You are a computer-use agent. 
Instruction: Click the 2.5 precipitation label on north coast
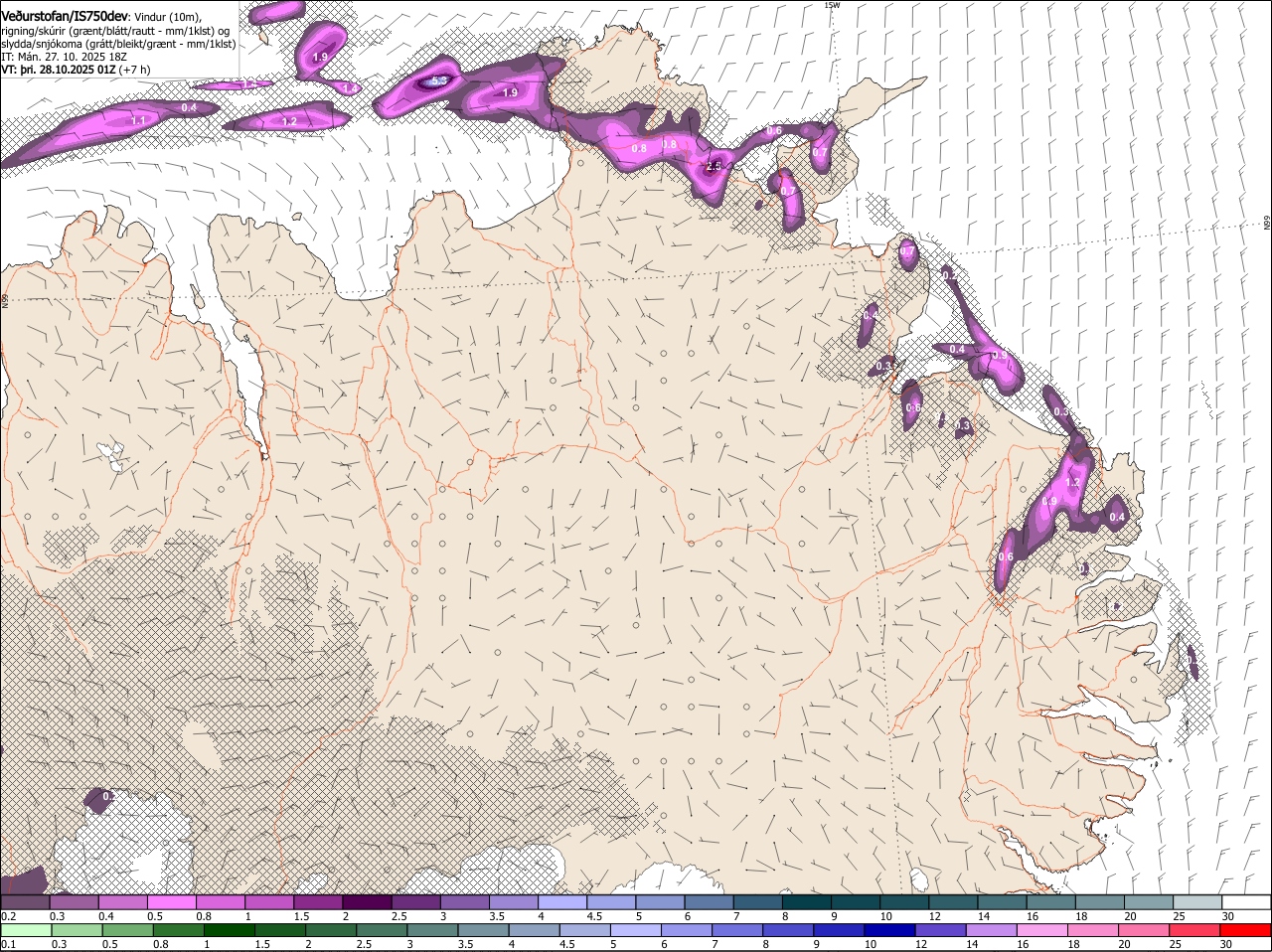[714, 167]
